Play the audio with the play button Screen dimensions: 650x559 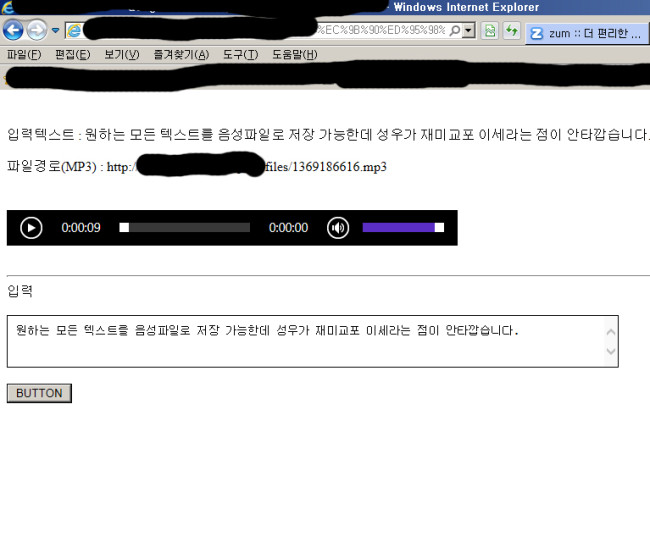tap(31, 228)
